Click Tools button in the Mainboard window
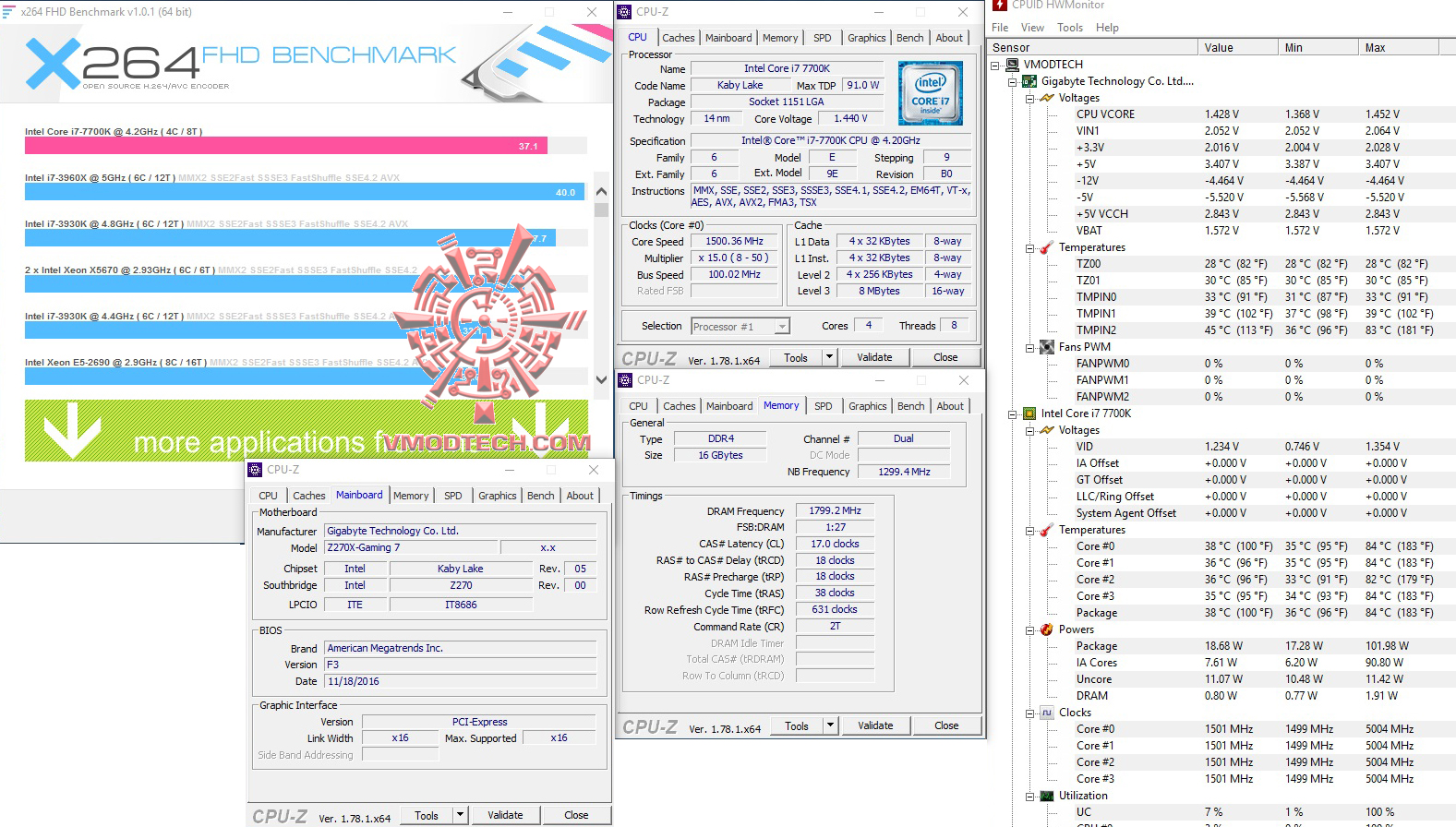 pyautogui.click(x=427, y=815)
